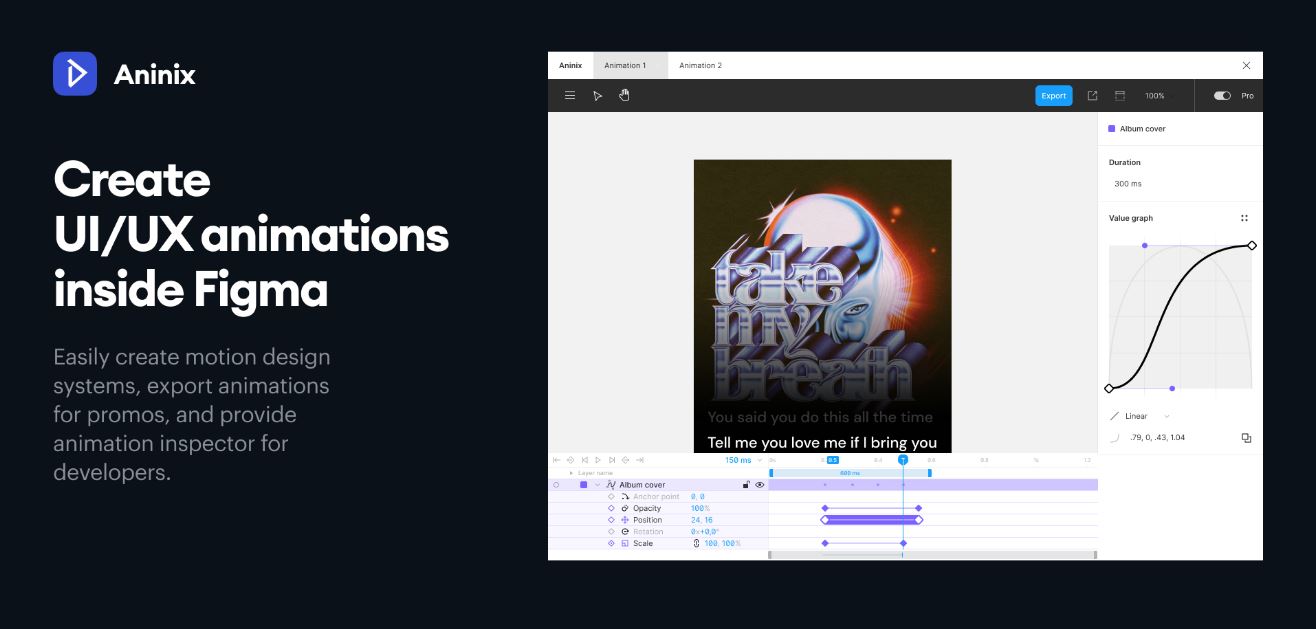Image resolution: width=1316 pixels, height=629 pixels.
Task: Click the top-right end point of value graph
Action: pyautogui.click(x=1252, y=245)
